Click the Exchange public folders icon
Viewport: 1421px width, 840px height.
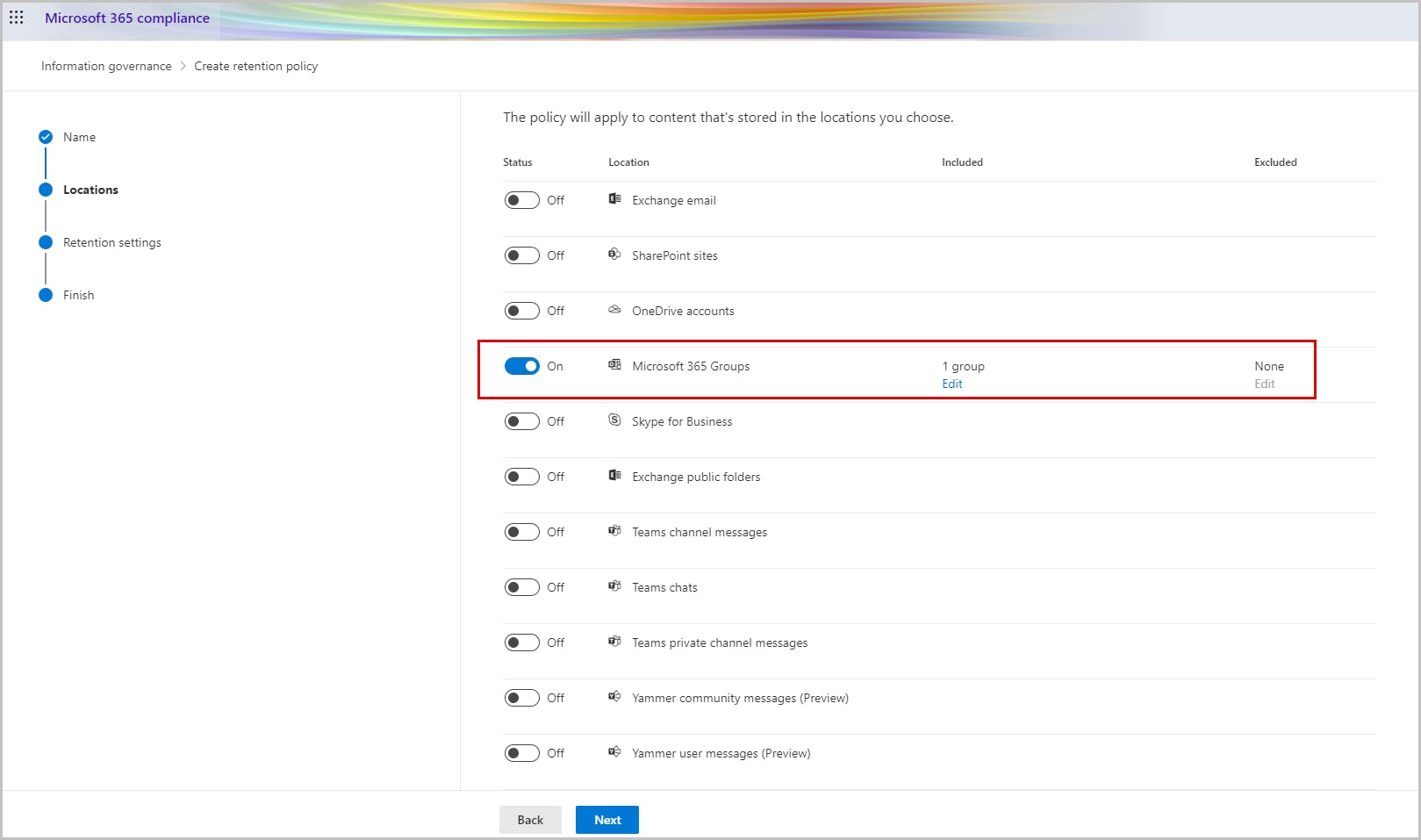tap(614, 476)
